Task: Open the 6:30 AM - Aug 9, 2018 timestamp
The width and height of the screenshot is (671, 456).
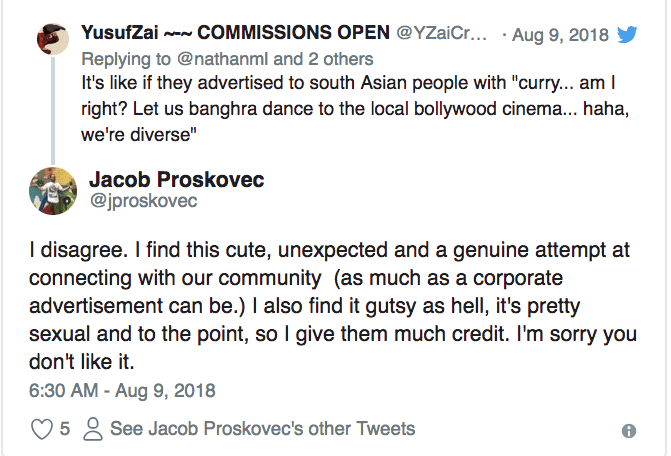Action: [123, 390]
